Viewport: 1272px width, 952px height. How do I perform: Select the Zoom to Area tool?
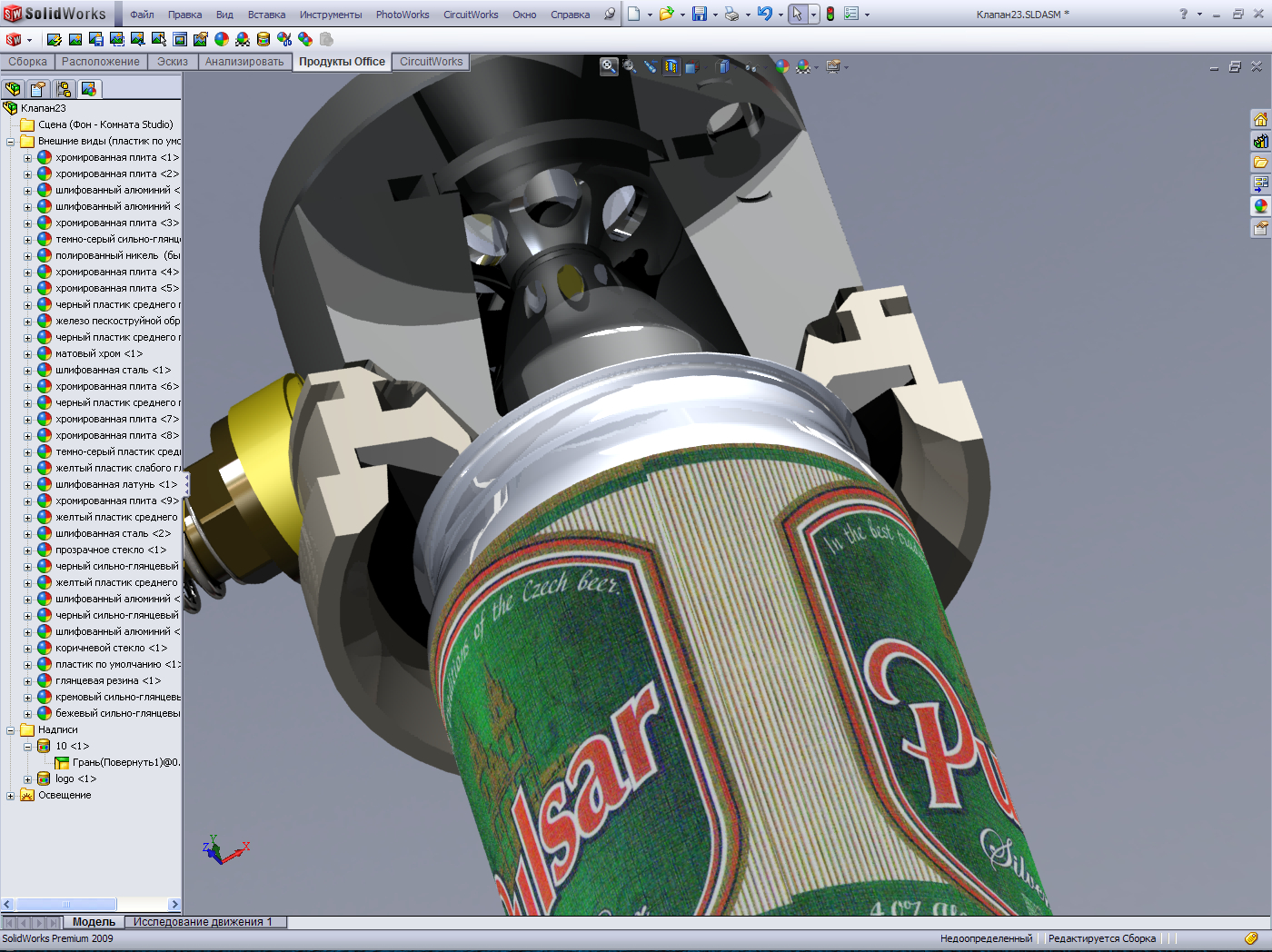[x=630, y=66]
